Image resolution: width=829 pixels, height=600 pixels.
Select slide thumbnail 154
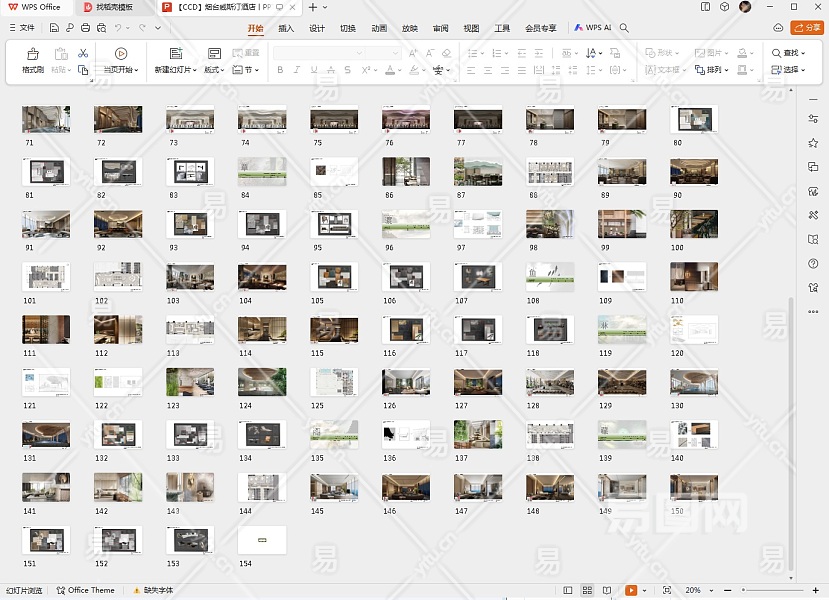pos(262,540)
